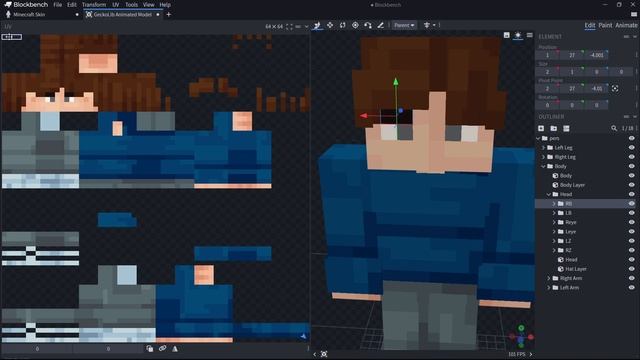Open the dropdown arrow beside the last toolbar icon

click(434, 25)
